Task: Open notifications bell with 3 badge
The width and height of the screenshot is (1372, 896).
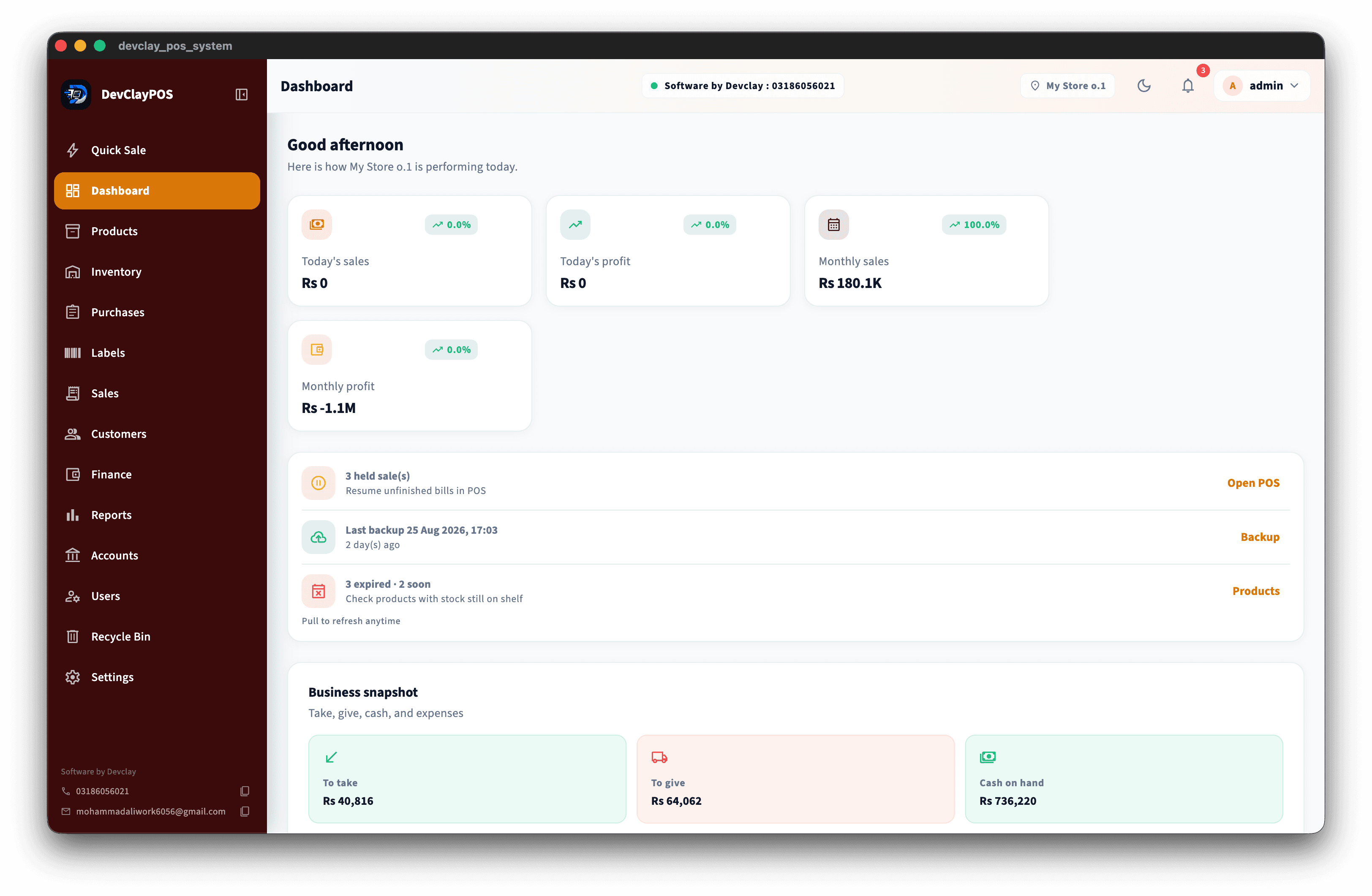Action: pyautogui.click(x=1188, y=86)
